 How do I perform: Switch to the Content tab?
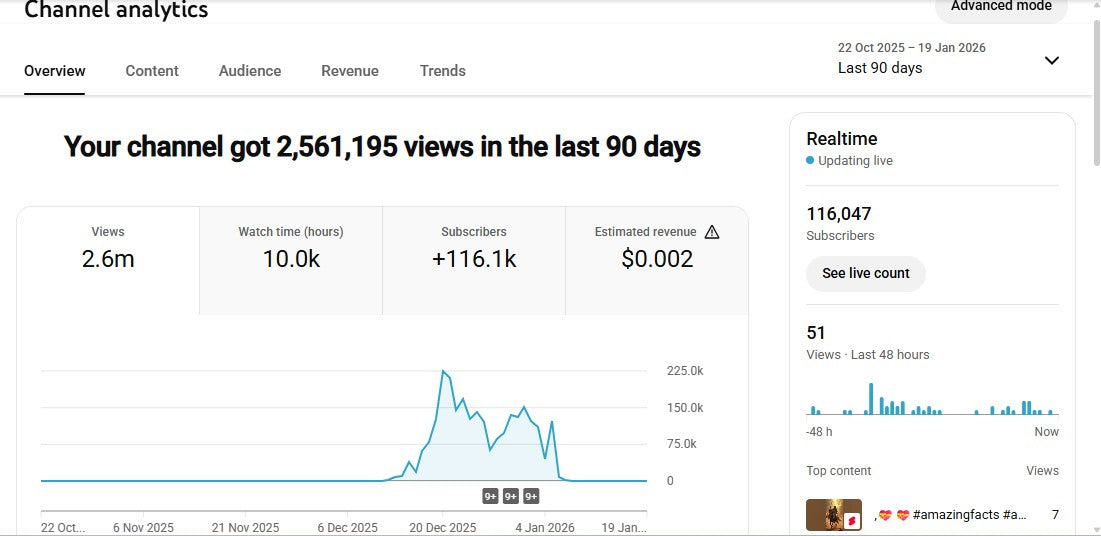tap(152, 71)
